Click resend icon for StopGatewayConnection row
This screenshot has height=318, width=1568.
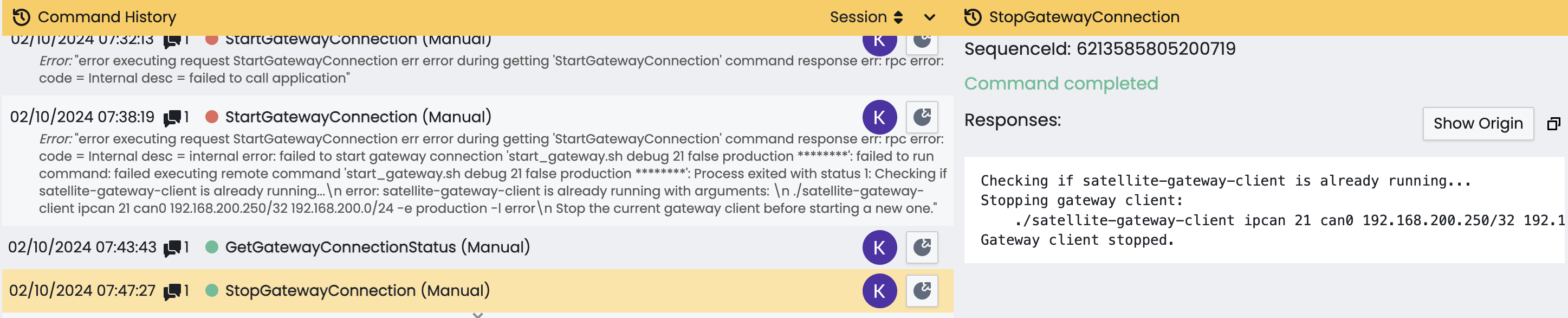point(922,291)
